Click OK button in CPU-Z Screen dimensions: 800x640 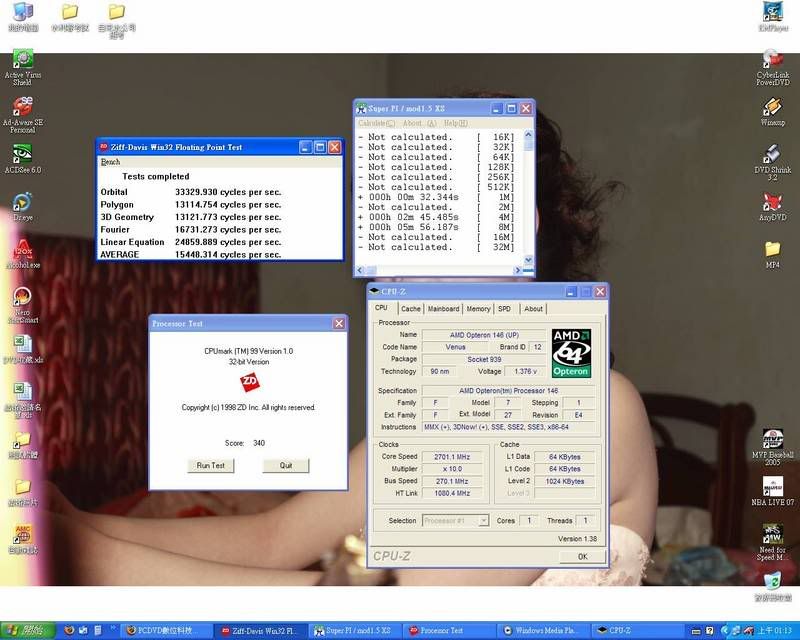[x=583, y=556]
